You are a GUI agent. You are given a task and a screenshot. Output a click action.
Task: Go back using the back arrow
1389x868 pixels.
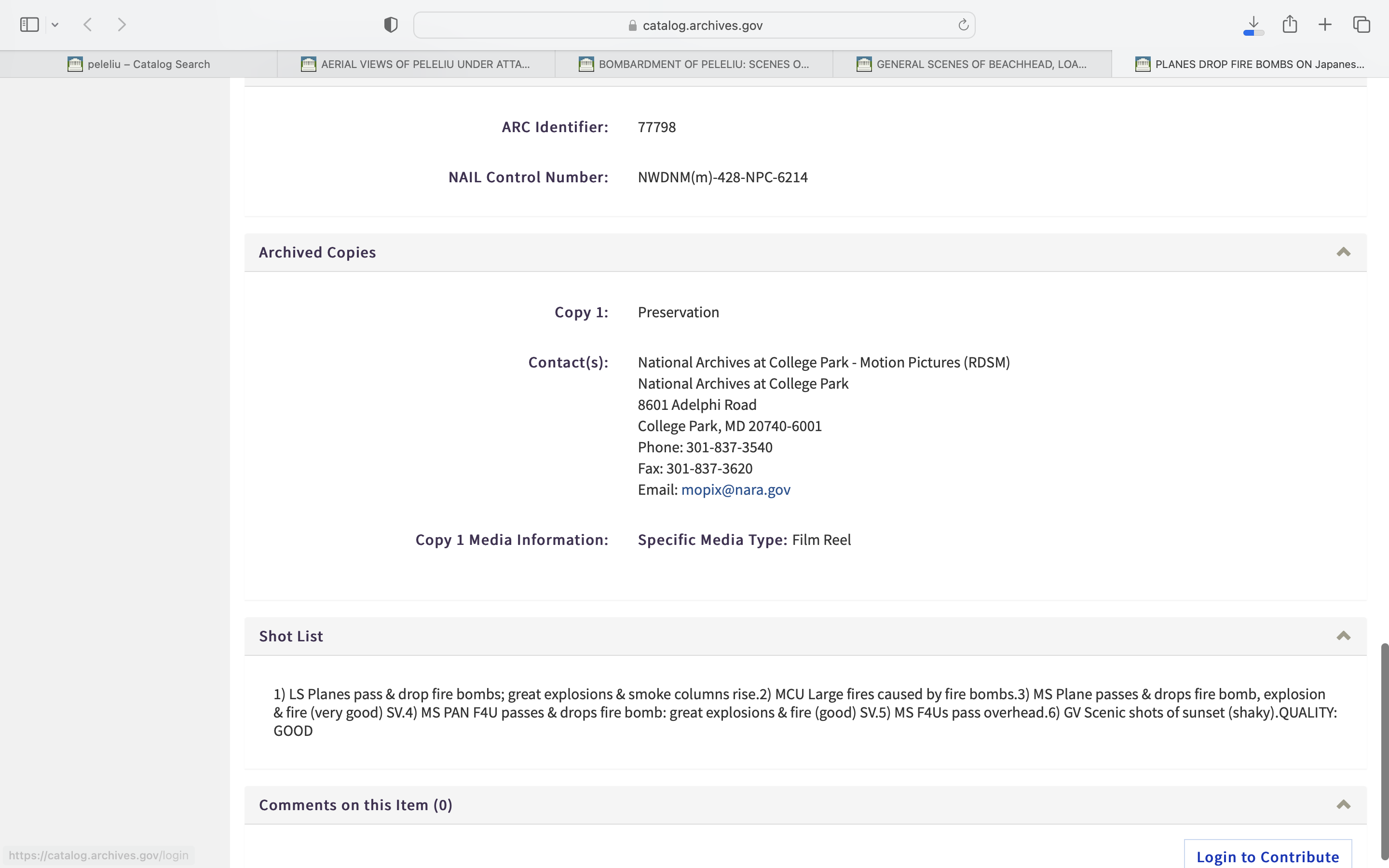pos(88,25)
